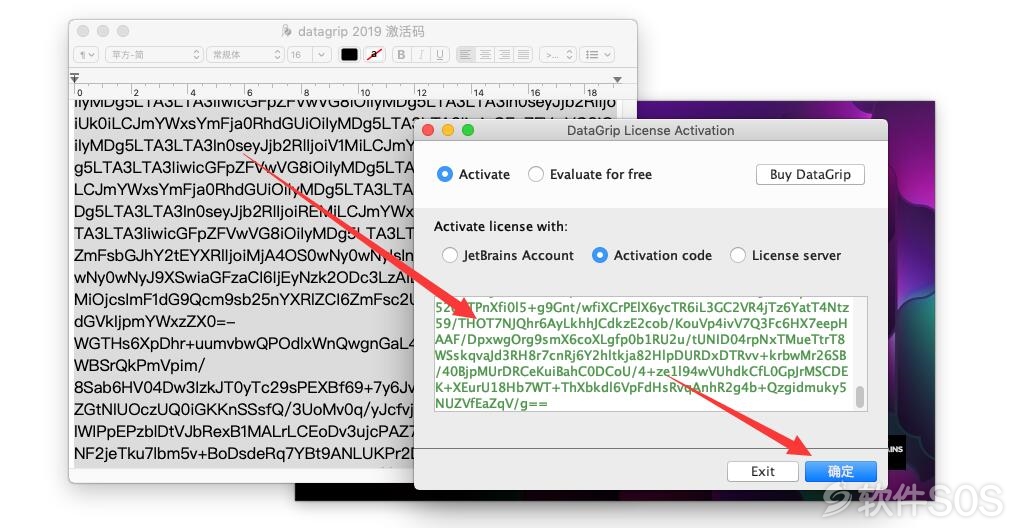Viewport: 1019px width, 528px height.
Task: Click the Exit button
Action: pyautogui.click(x=762, y=471)
